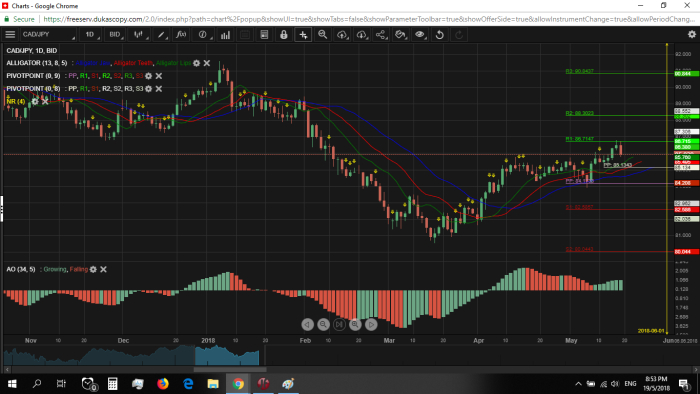The image size is (700, 394).
Task: Open the CAD/JPY instrument dropdown
Action: pos(48,34)
